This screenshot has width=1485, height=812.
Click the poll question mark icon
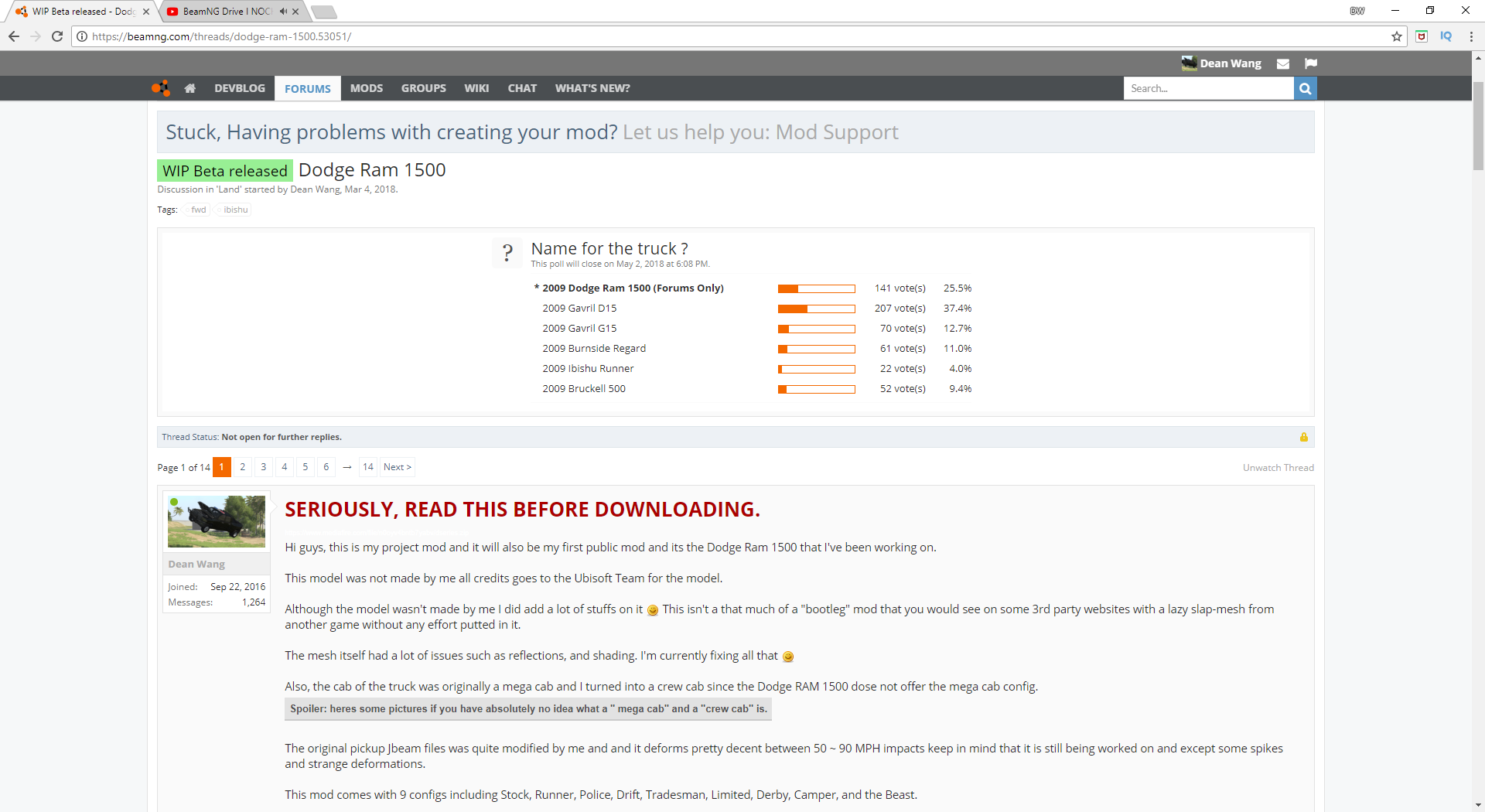(x=507, y=253)
